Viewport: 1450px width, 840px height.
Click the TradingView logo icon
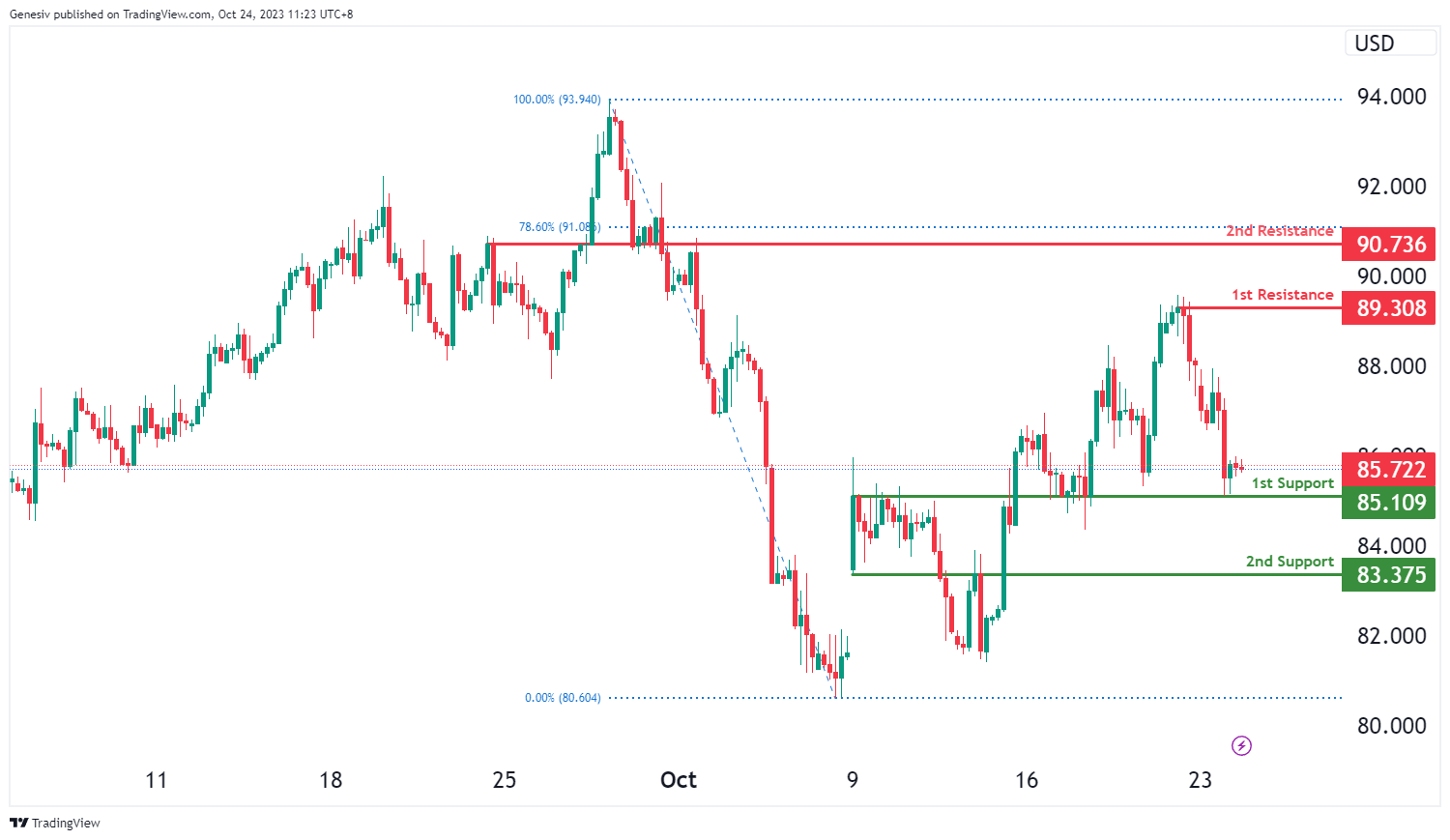18,823
